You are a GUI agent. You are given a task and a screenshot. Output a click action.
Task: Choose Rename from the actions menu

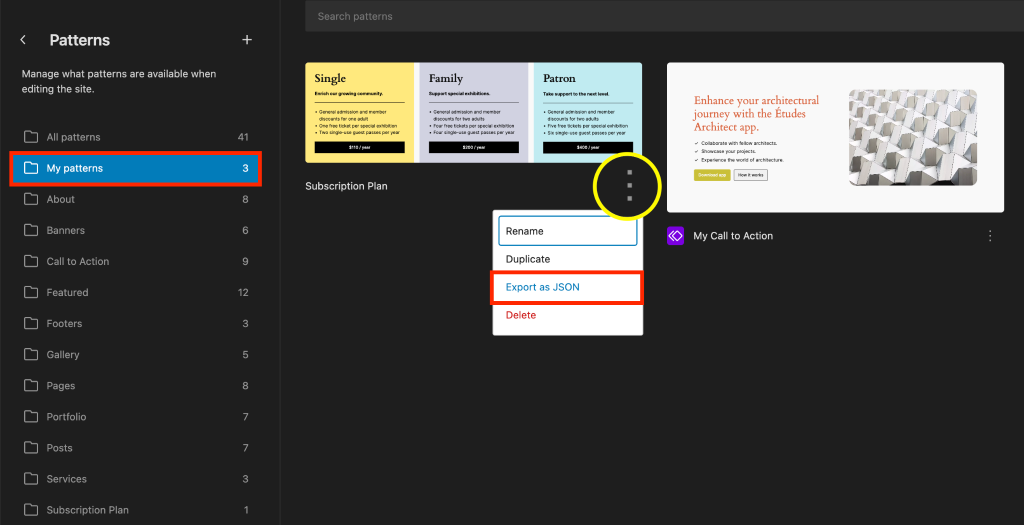click(568, 231)
